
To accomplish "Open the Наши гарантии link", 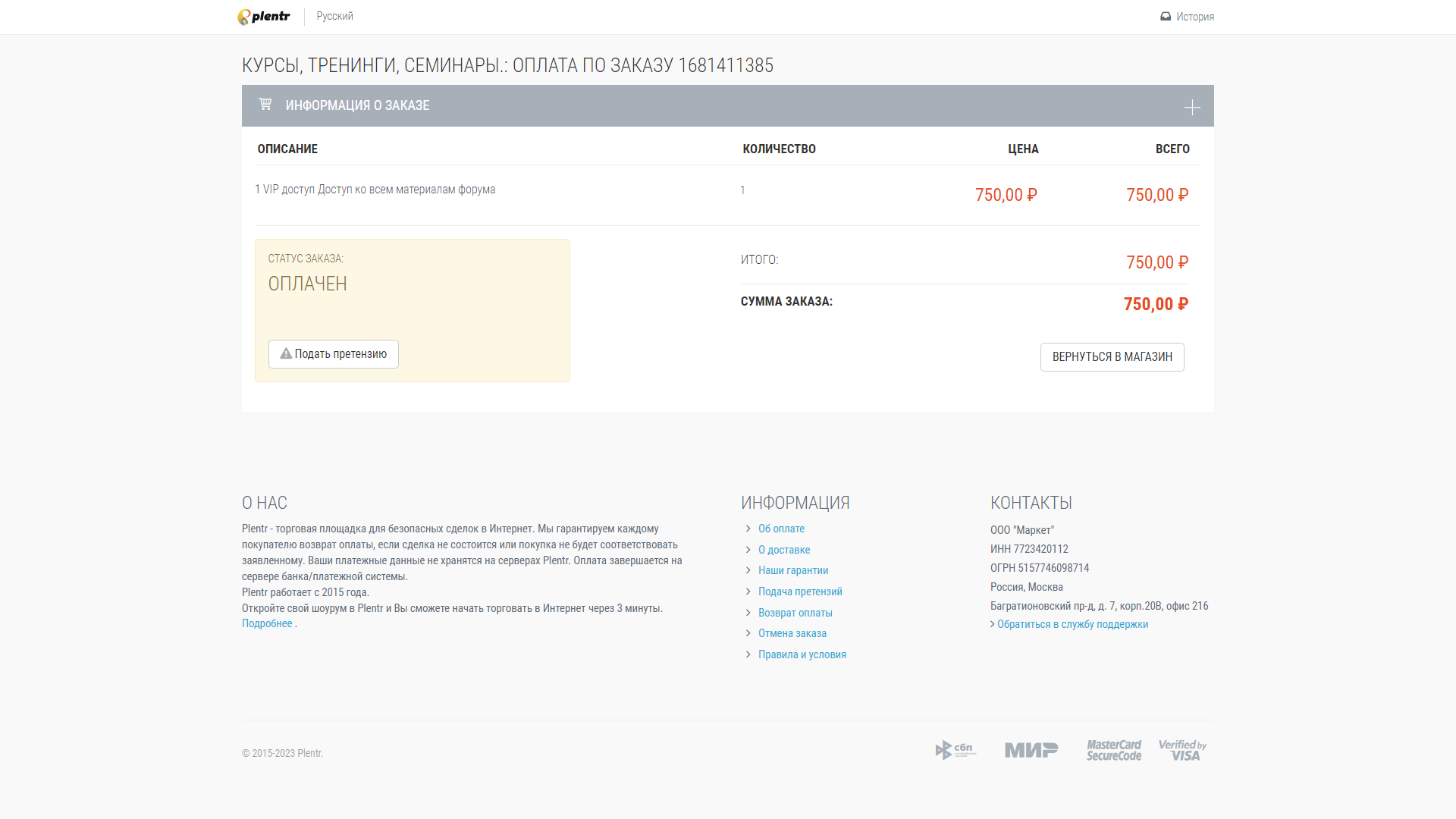I will click(793, 570).
